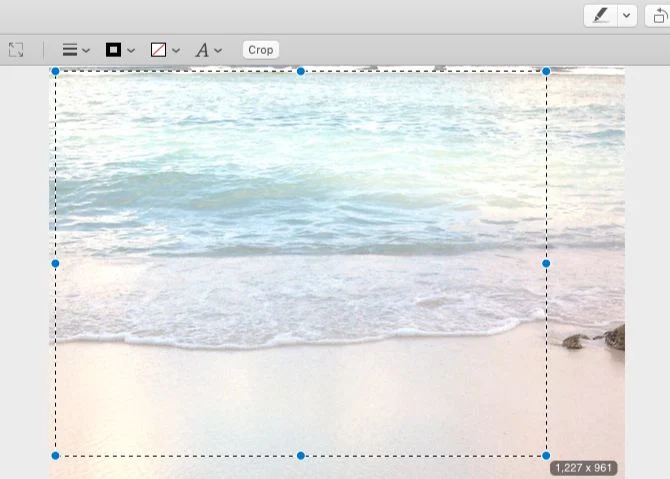The height and width of the screenshot is (479, 670).
Task: Click the top-center selection handle
Action: tap(301, 71)
